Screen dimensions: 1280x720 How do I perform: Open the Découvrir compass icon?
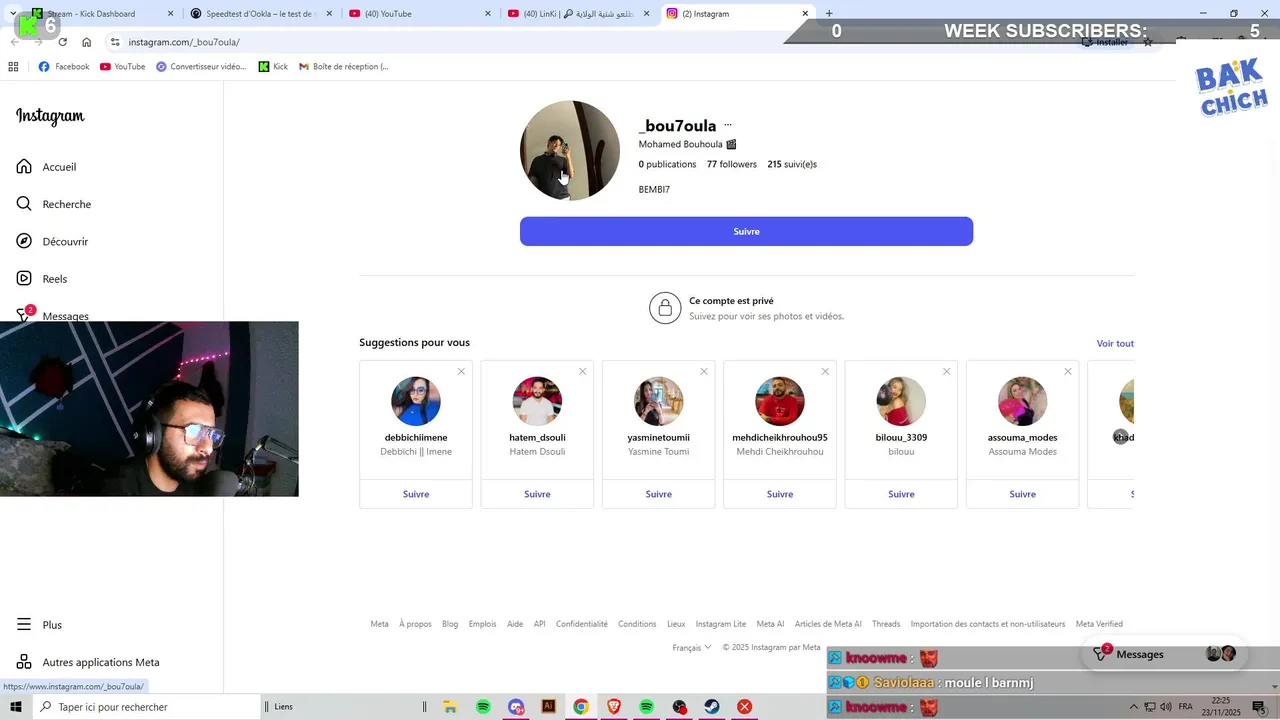click(24, 241)
